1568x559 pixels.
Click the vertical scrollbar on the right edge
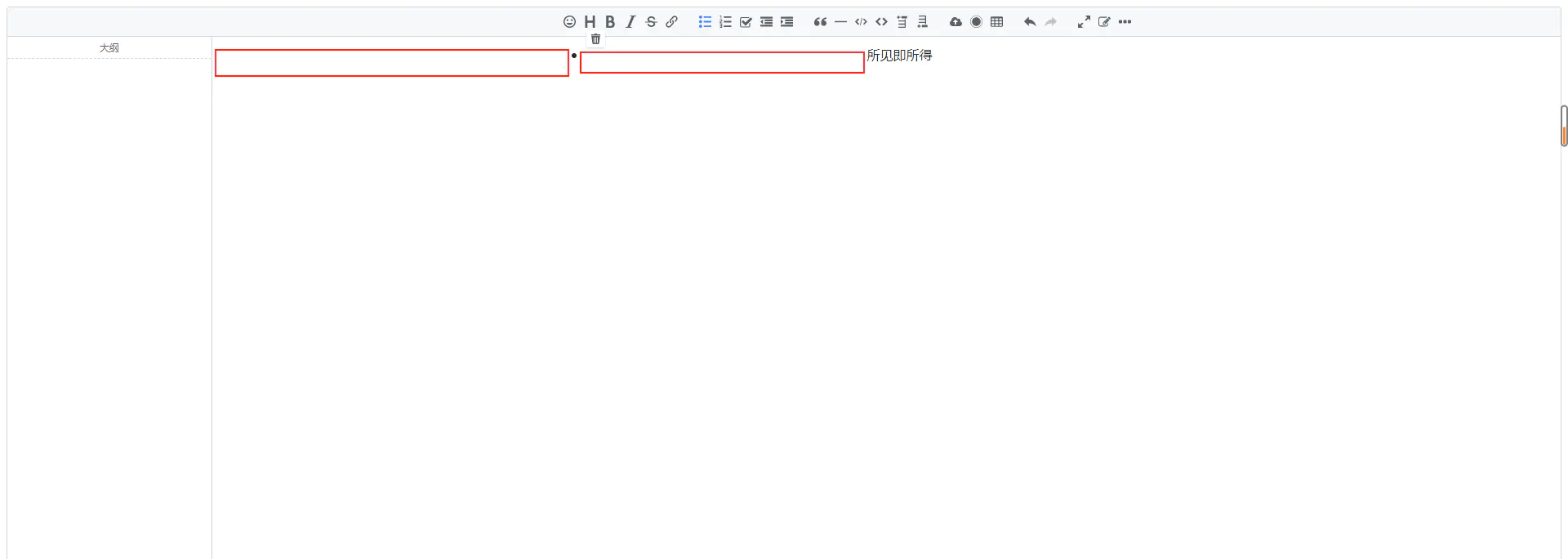tap(1564, 126)
